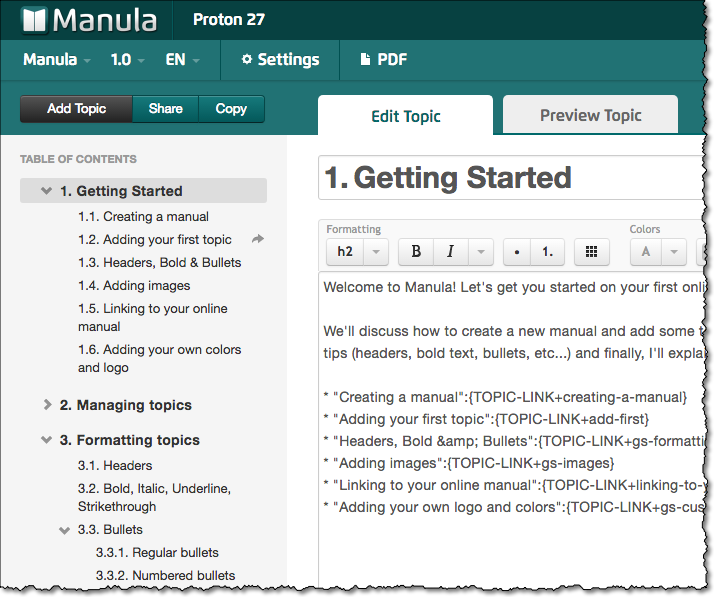Click inside the topic body text editor

pyautogui.click(x=512, y=428)
